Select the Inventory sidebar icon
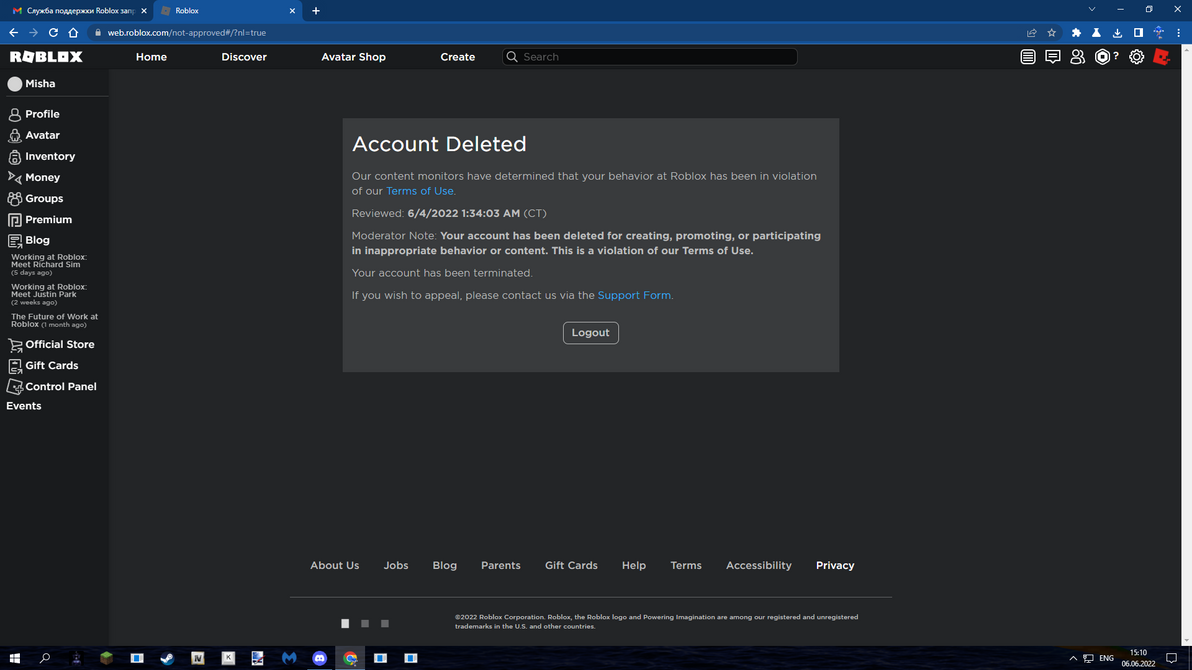 (x=14, y=156)
